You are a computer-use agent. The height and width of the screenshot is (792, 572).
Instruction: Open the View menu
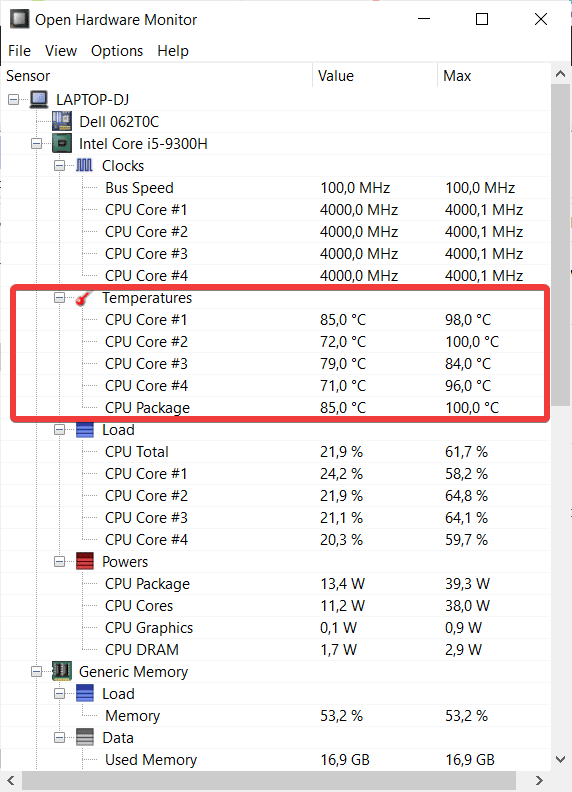tap(61, 51)
